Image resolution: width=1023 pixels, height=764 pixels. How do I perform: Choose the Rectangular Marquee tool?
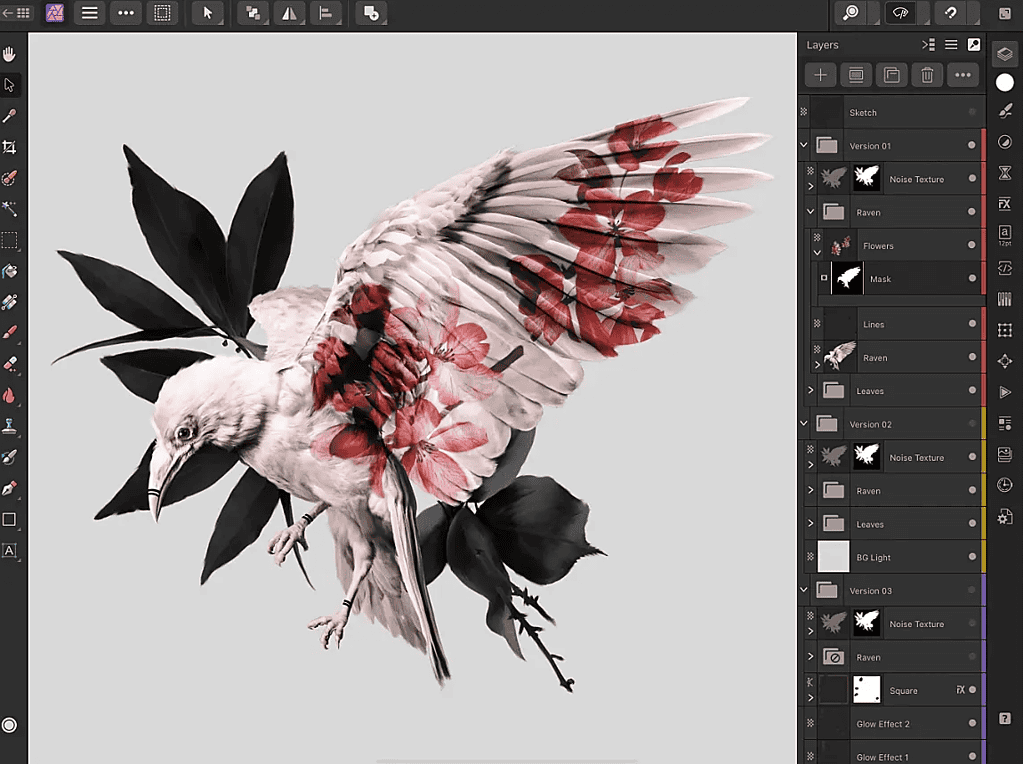click(x=9, y=240)
